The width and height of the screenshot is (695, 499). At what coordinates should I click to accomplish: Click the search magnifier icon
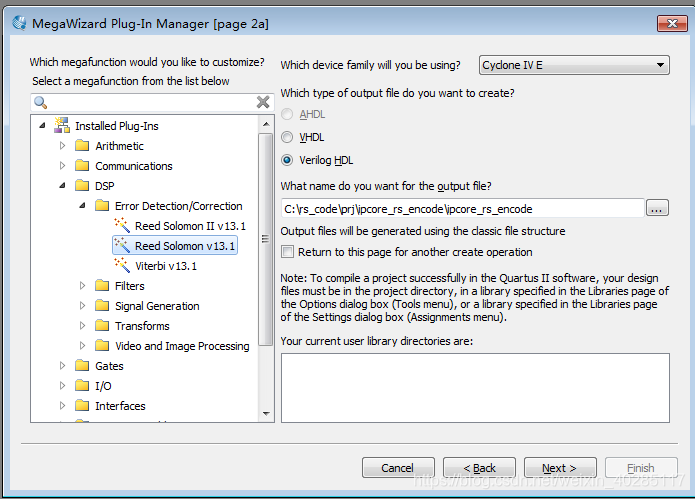40,102
